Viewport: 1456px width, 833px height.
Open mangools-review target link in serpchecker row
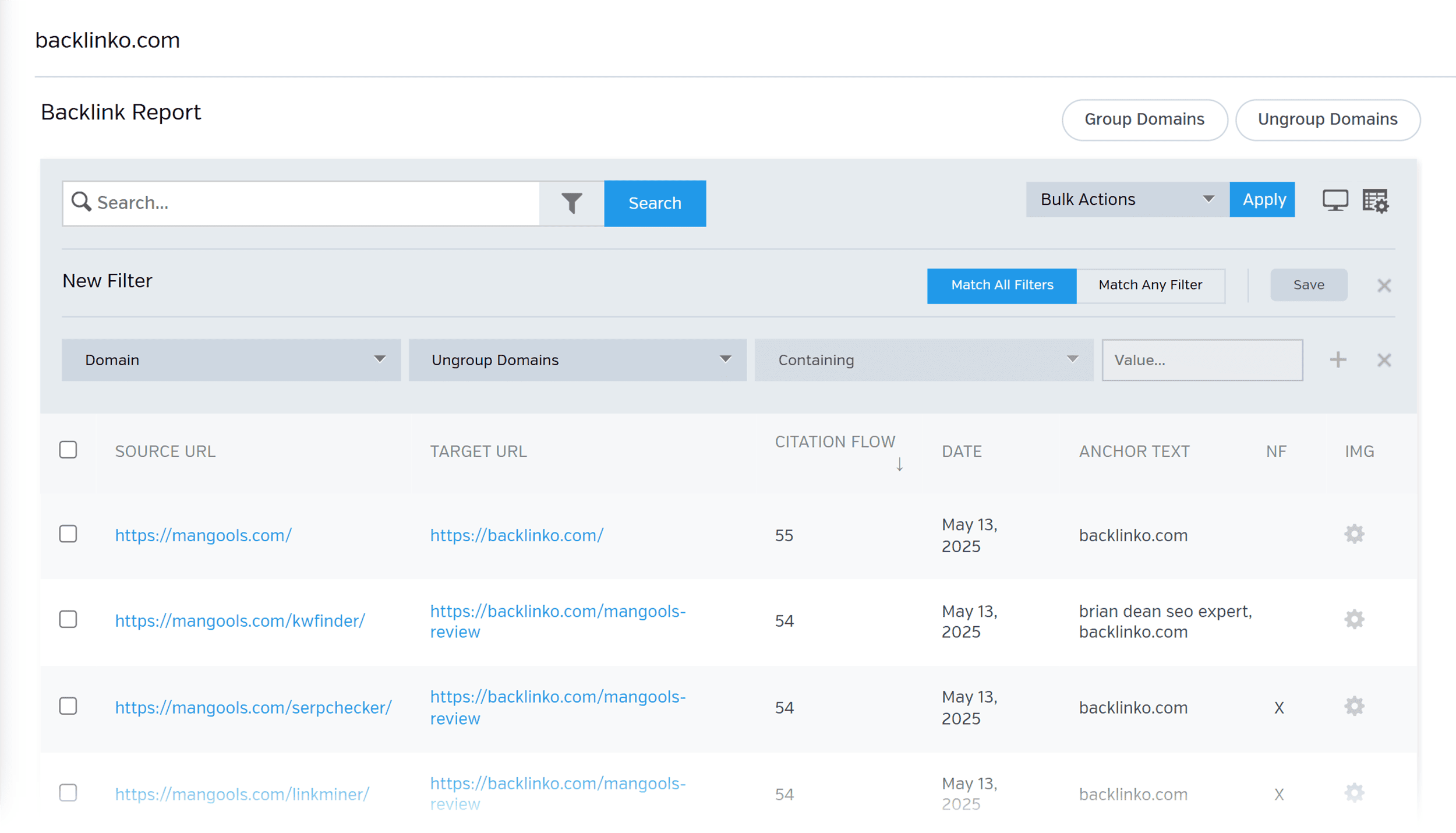558,707
